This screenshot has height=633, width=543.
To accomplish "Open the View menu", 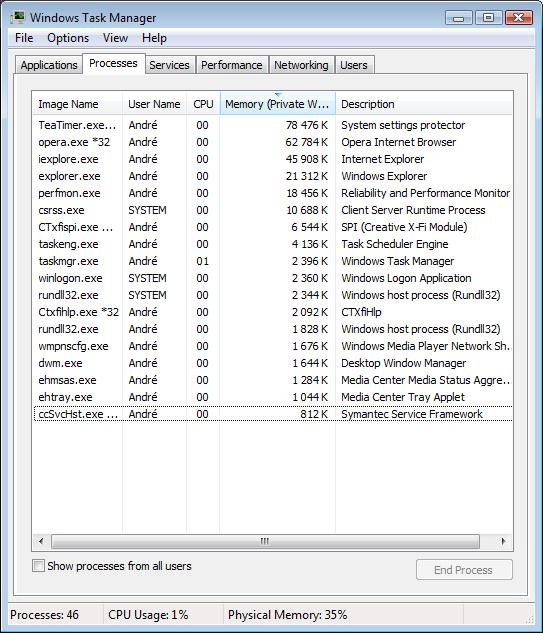I will pyautogui.click(x=115, y=38).
